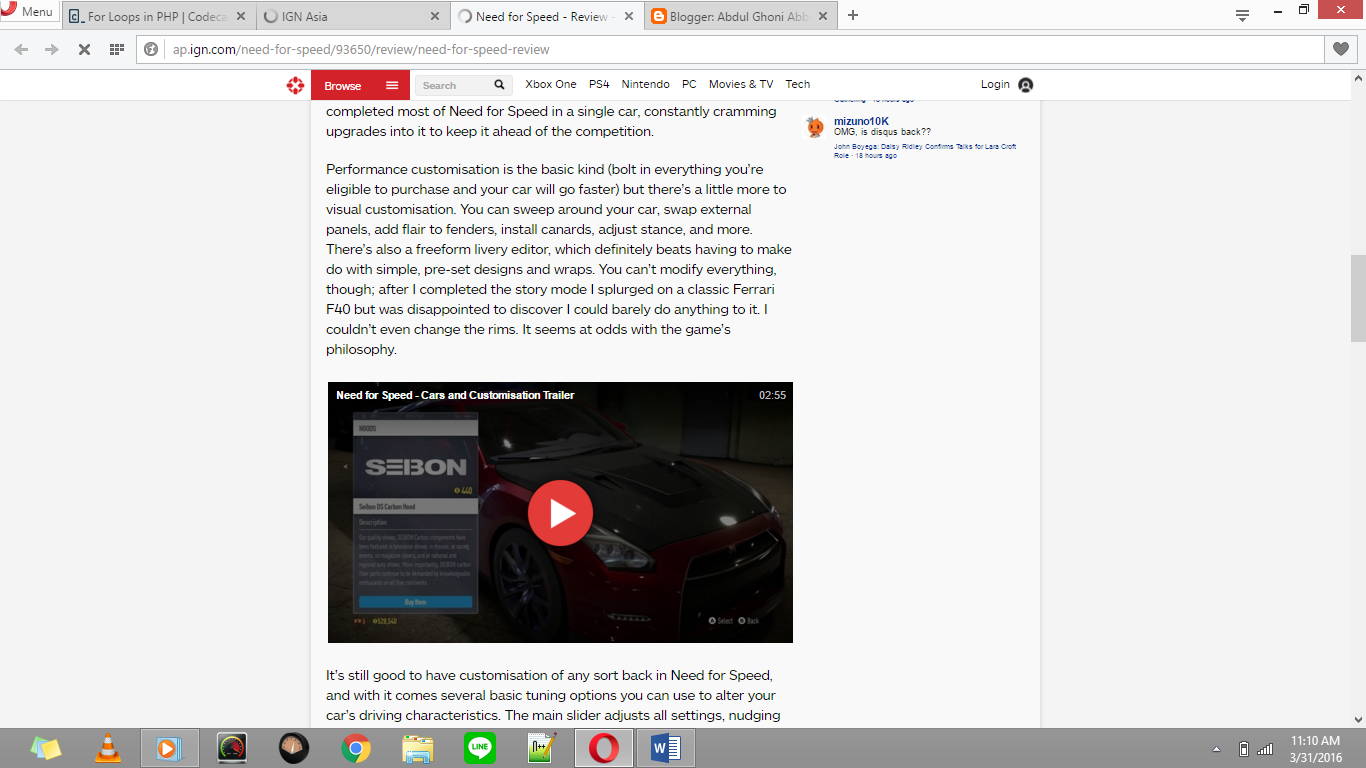Image resolution: width=1366 pixels, height=768 pixels.
Task: Bookmark page with the heart icon
Action: [x=1341, y=49]
